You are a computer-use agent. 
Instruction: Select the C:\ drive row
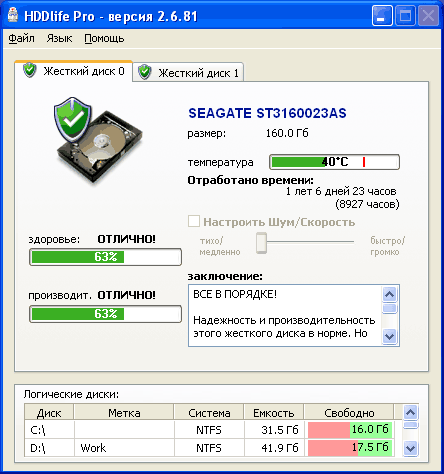click(x=209, y=430)
